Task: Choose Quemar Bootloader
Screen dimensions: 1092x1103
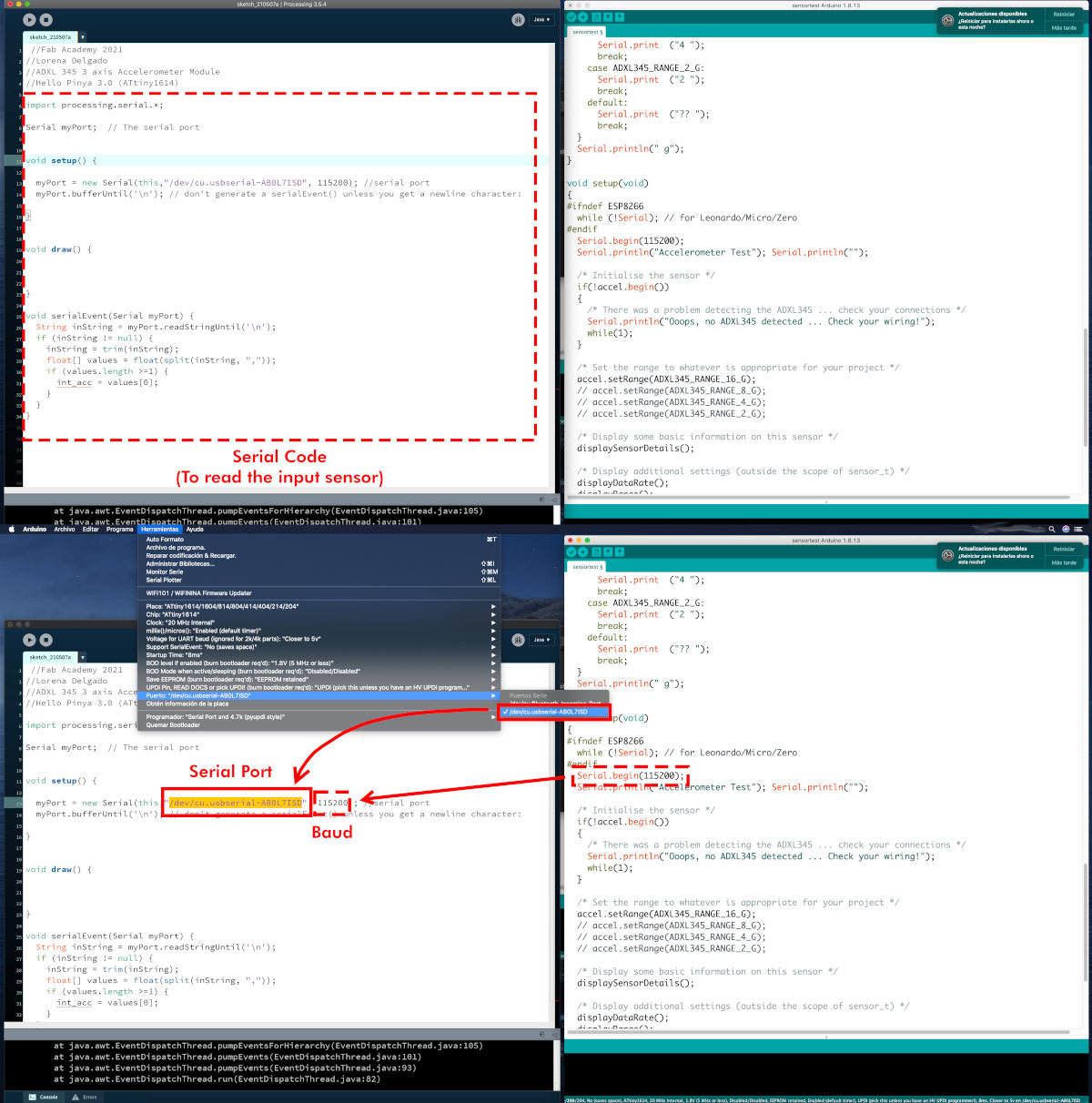Action: pyautogui.click(x=320, y=725)
